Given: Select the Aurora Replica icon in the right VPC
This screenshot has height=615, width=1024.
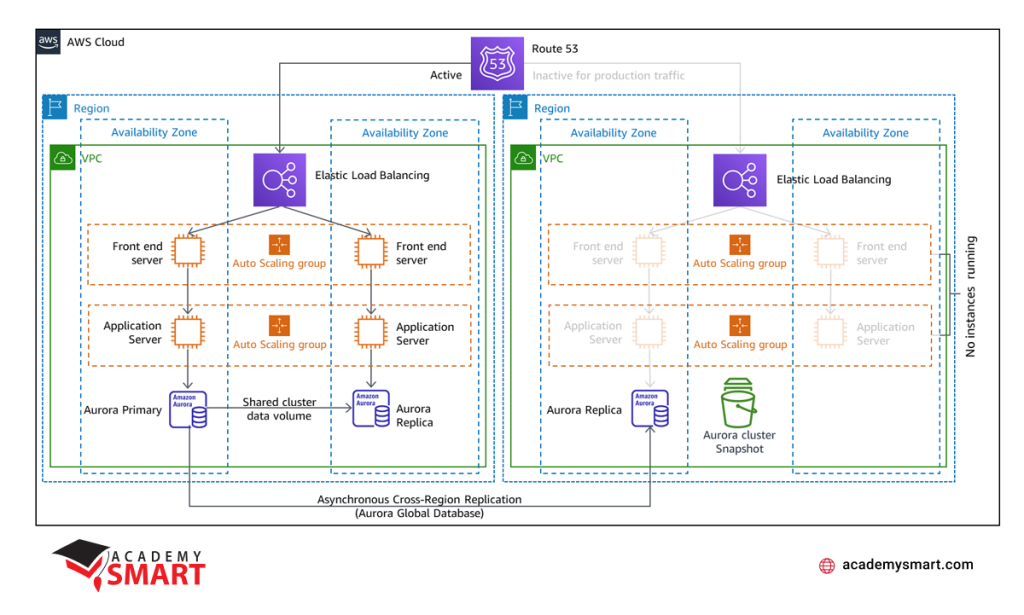Looking at the screenshot, I should [650, 407].
